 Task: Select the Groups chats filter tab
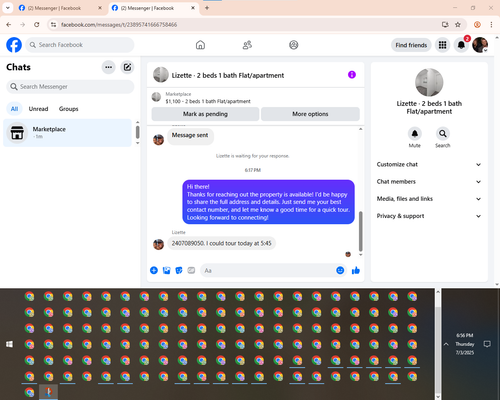tap(69, 109)
